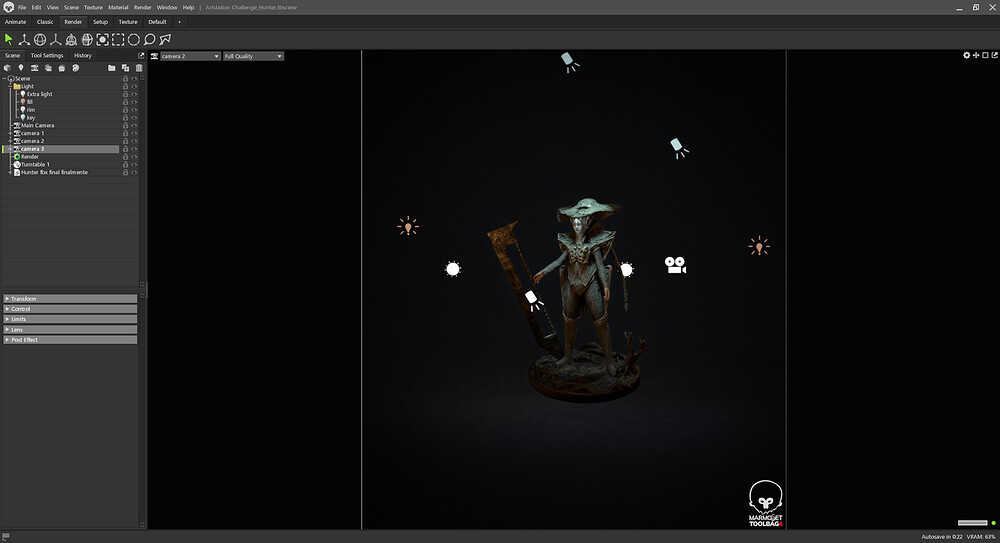This screenshot has width=1000, height=543.
Task: Activate the scale axis tool
Action: (55, 40)
